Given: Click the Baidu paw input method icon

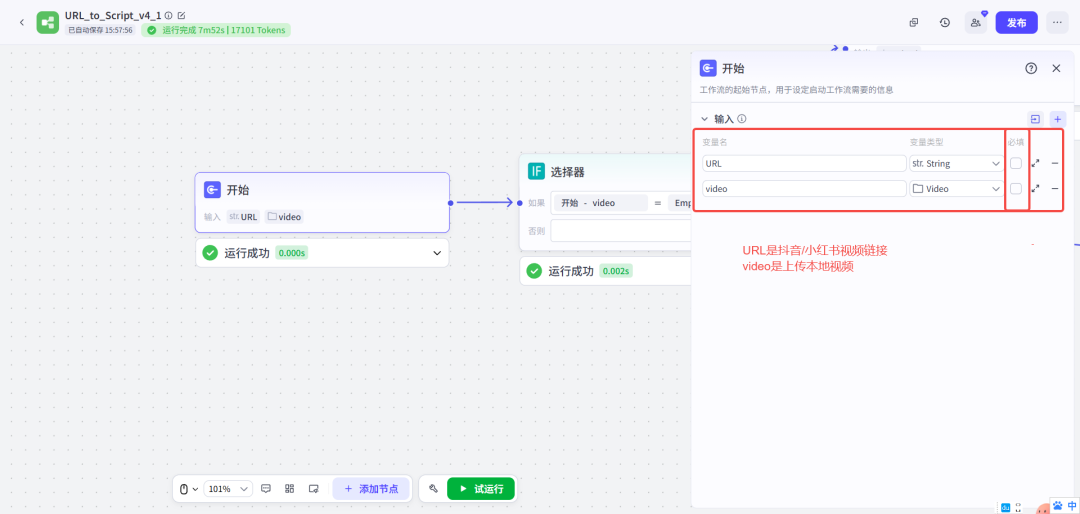Looking at the screenshot, I should (x=1058, y=506).
